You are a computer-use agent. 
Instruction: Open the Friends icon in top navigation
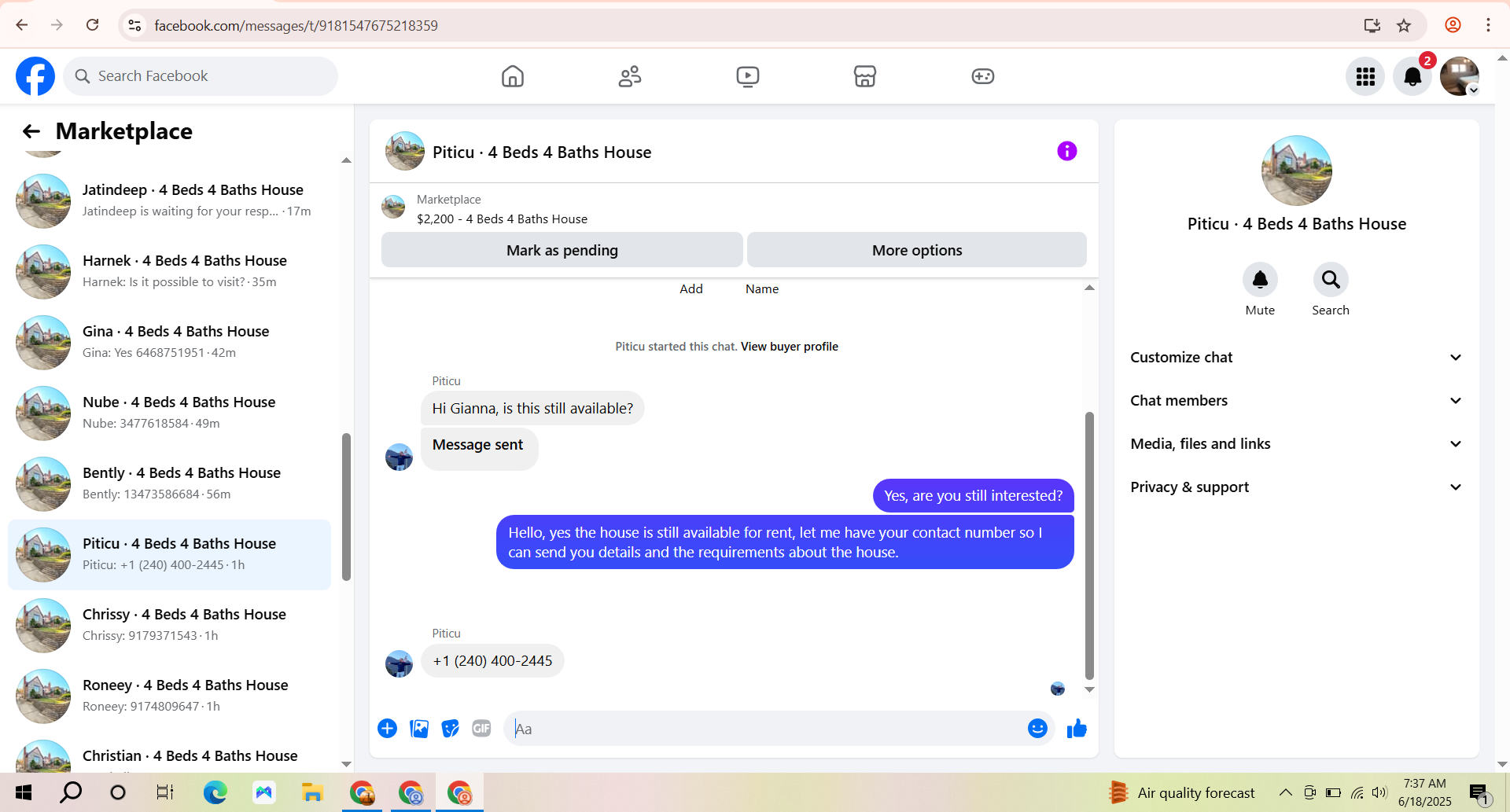630,76
